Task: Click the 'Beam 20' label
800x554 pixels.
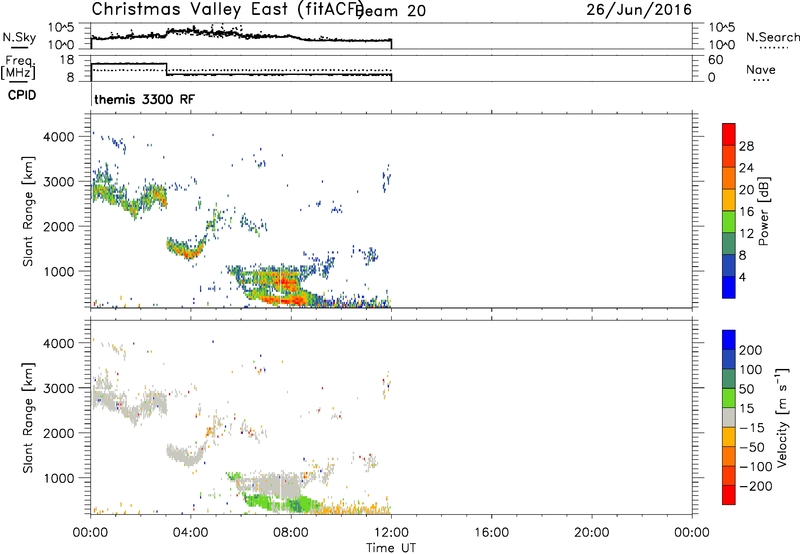Action: [x=391, y=11]
